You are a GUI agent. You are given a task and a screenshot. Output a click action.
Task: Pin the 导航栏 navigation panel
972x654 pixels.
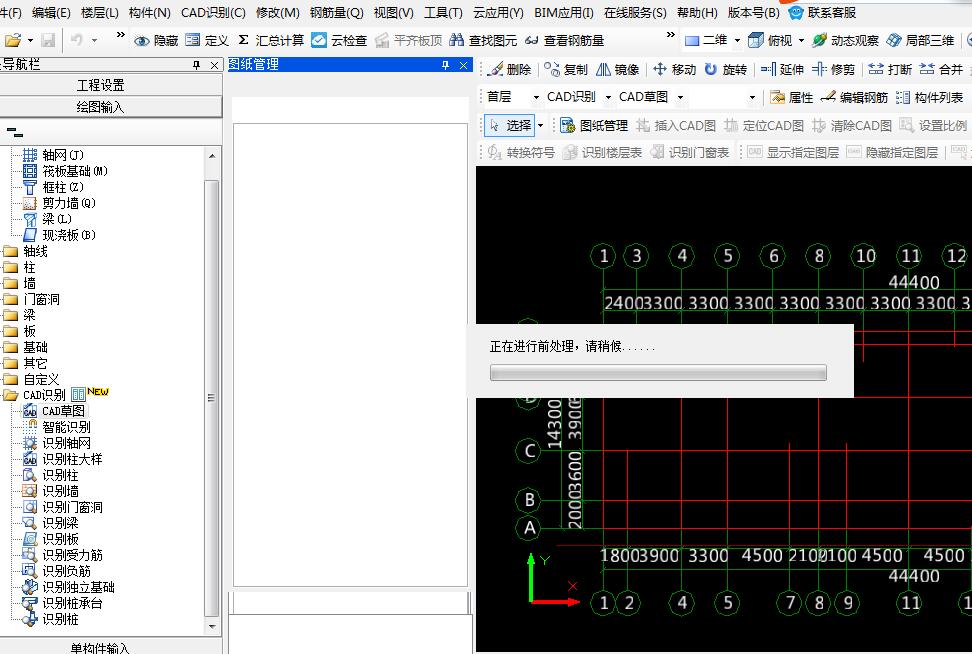pos(197,65)
